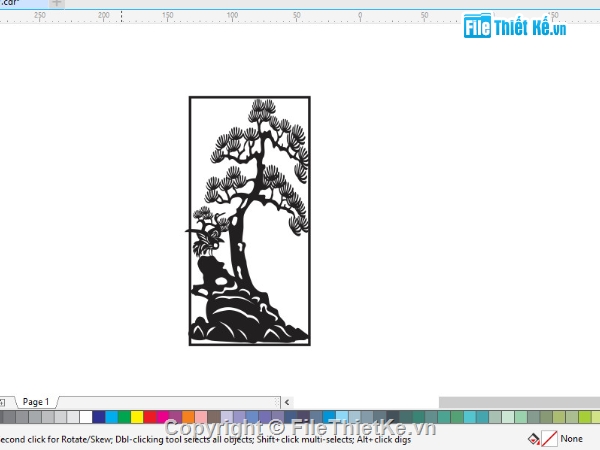Open a new document with the plus tab
The height and width of the screenshot is (450, 600).
[x=57, y=3]
